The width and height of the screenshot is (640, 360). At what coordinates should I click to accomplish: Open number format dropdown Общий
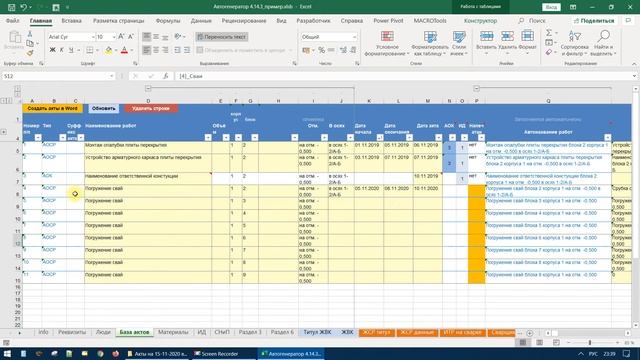coord(354,37)
